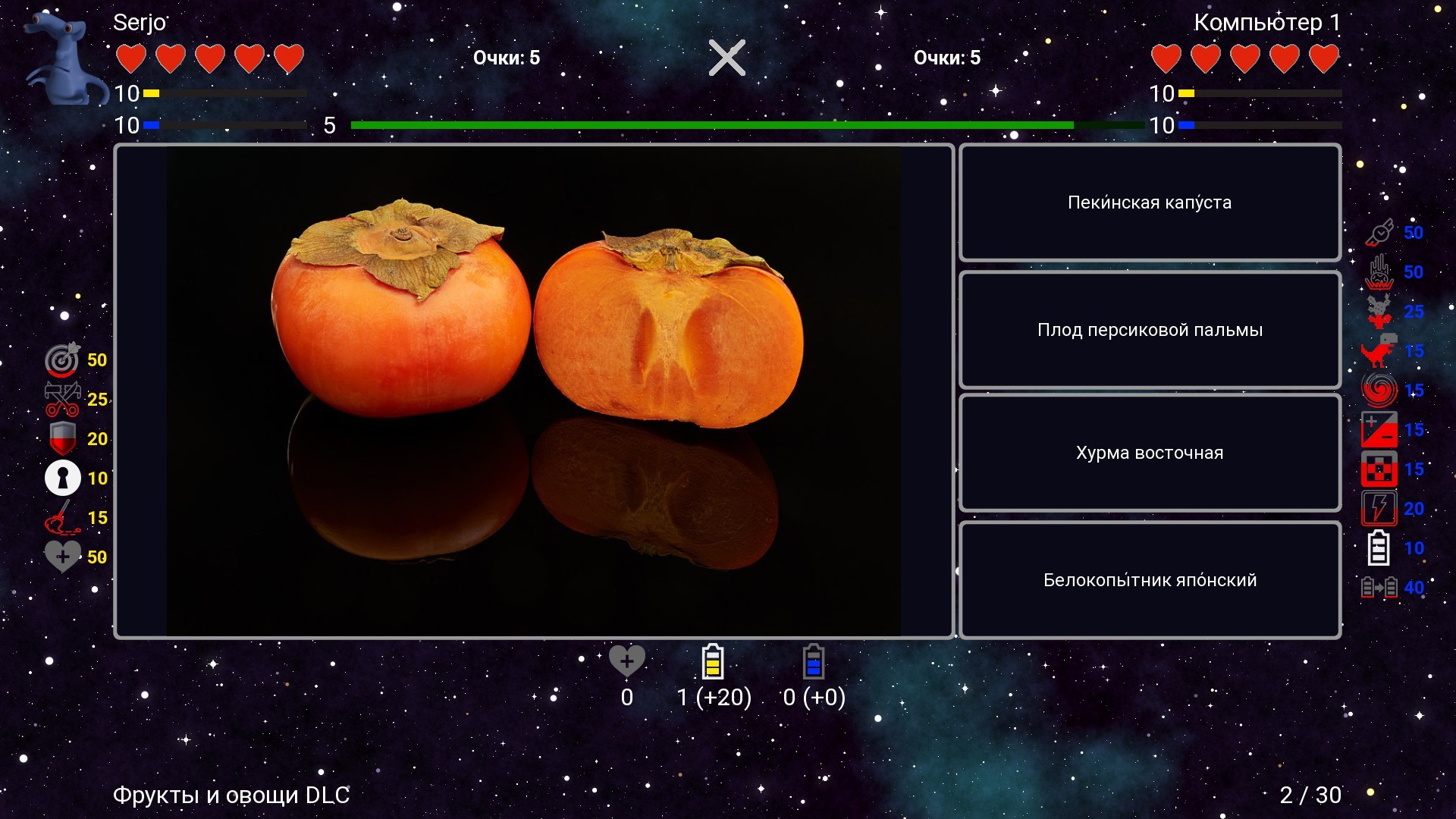The width and height of the screenshot is (1456, 819).
Task: Click the white battery ability costing 10
Action: [1379, 548]
